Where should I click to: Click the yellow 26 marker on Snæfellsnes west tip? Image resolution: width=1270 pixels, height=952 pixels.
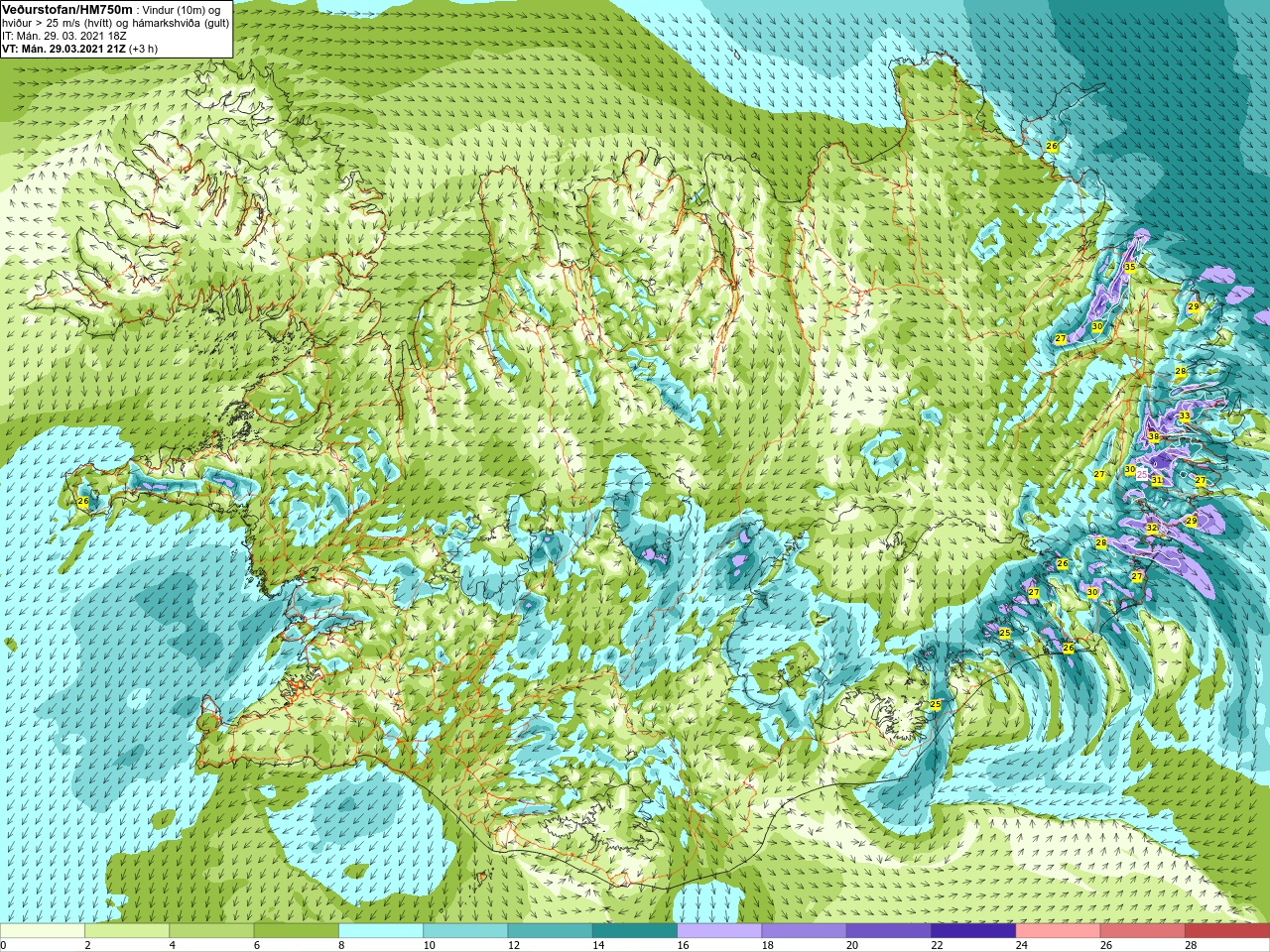tap(83, 502)
